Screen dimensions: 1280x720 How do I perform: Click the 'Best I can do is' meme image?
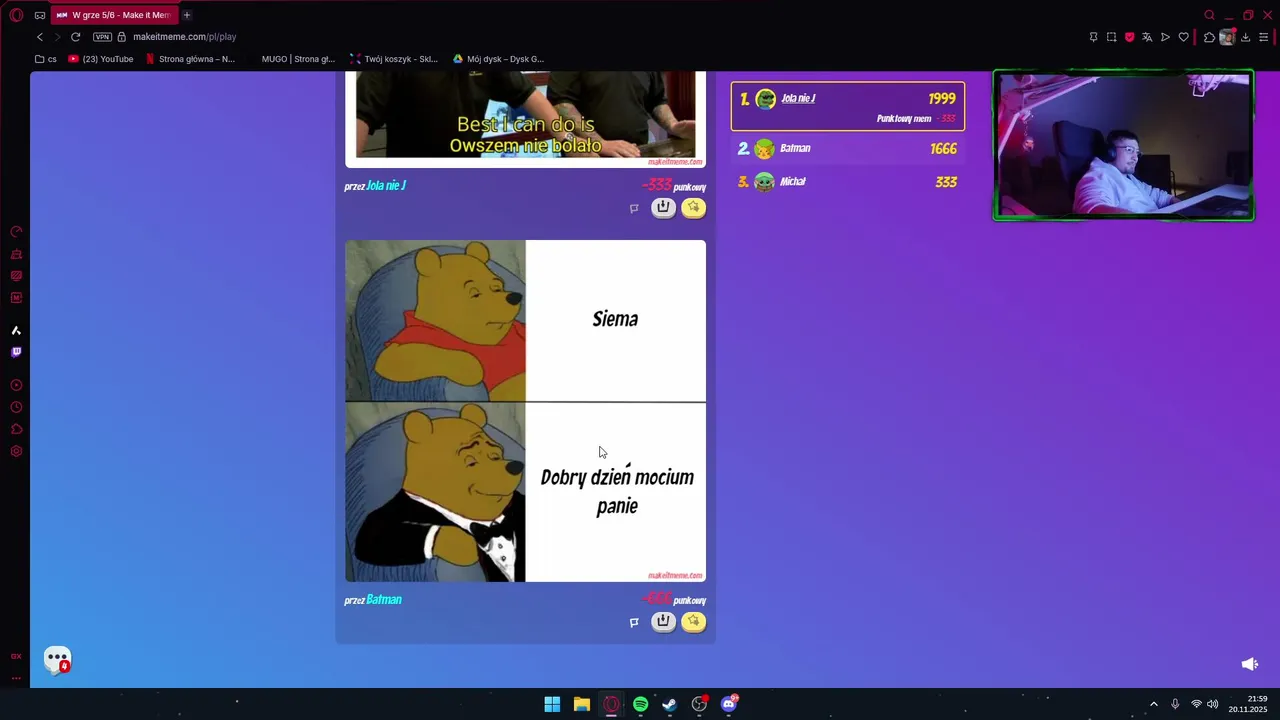coord(526,119)
